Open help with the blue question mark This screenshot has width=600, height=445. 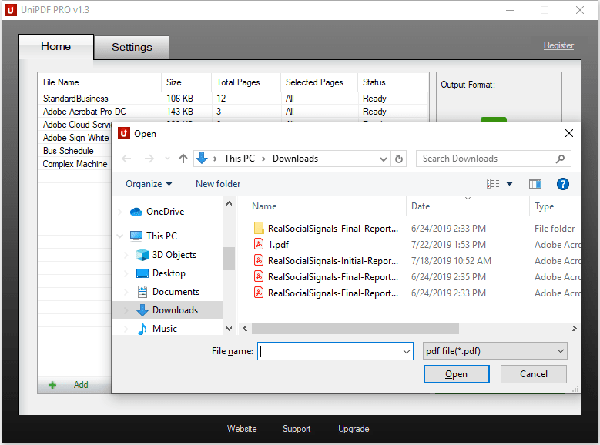click(x=562, y=184)
